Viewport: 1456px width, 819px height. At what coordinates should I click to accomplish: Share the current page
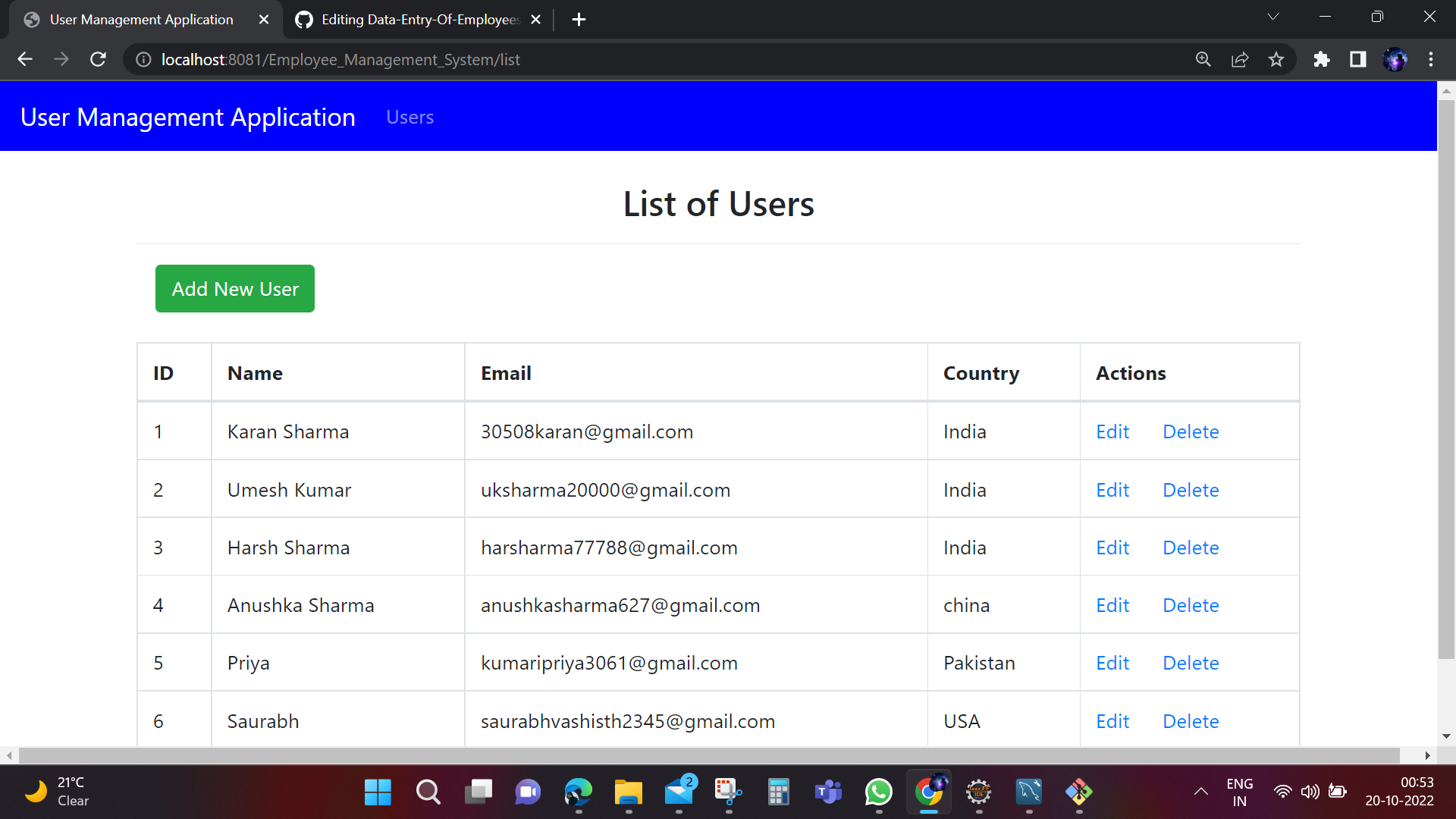pyautogui.click(x=1240, y=59)
